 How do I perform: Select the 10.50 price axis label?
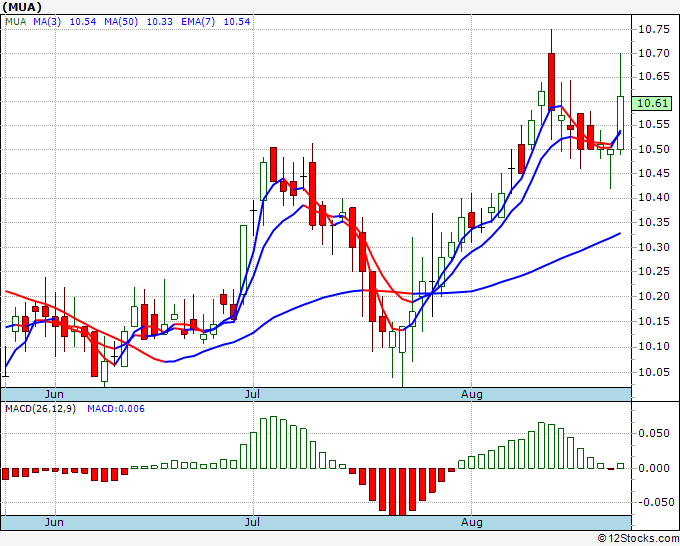pos(654,149)
